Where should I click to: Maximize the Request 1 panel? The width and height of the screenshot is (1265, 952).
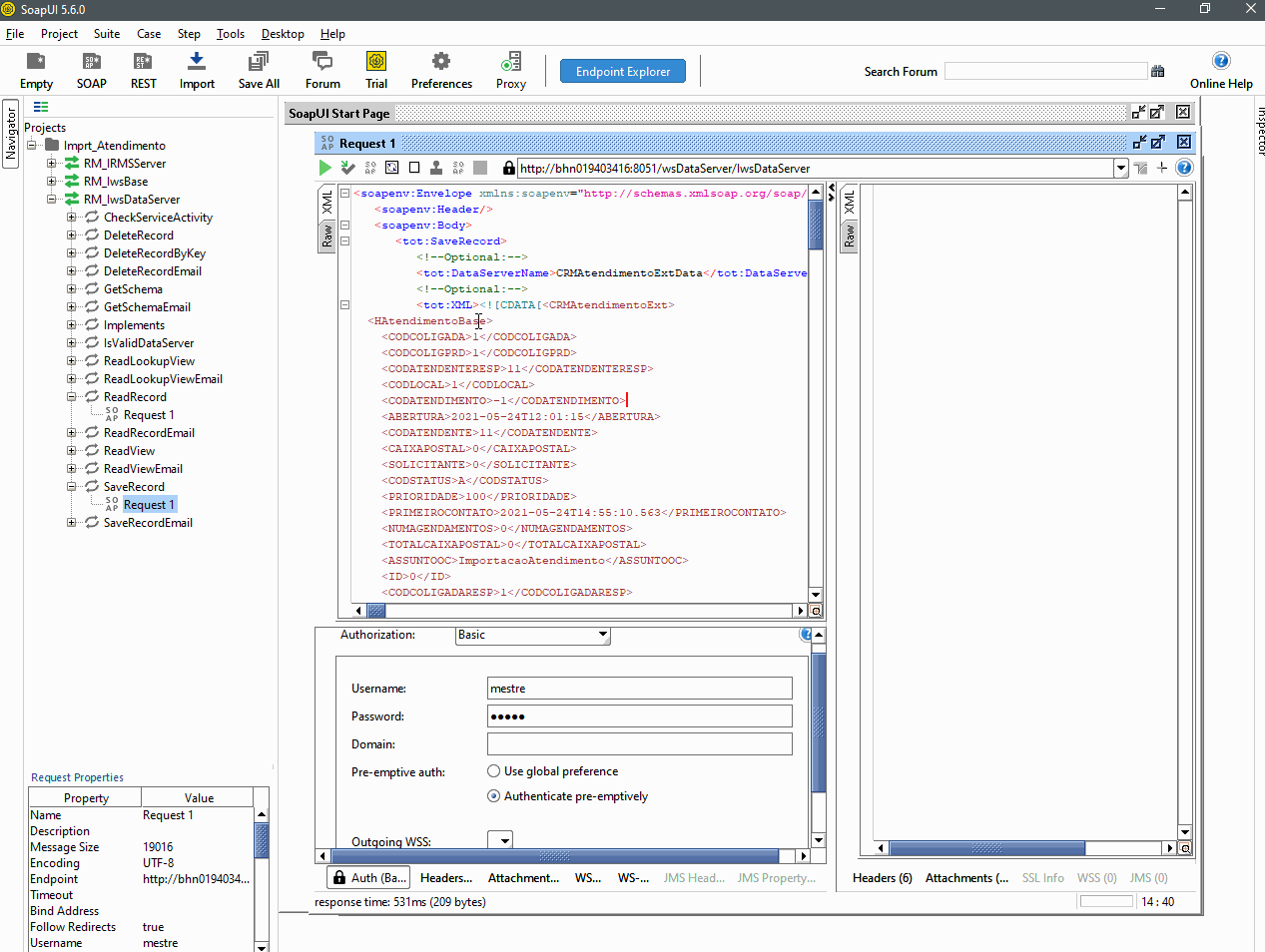click(x=1158, y=142)
